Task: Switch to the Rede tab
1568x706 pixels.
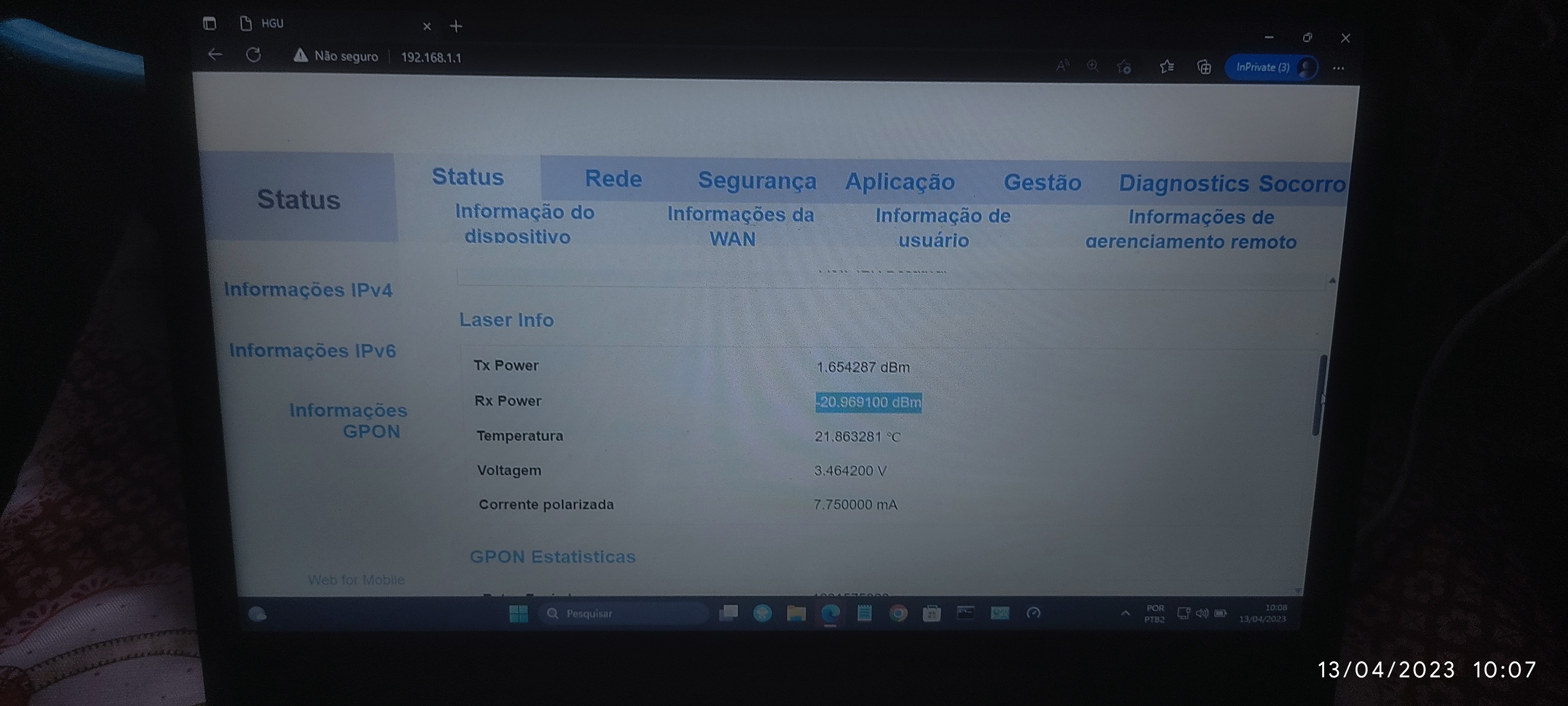Action: [613, 179]
